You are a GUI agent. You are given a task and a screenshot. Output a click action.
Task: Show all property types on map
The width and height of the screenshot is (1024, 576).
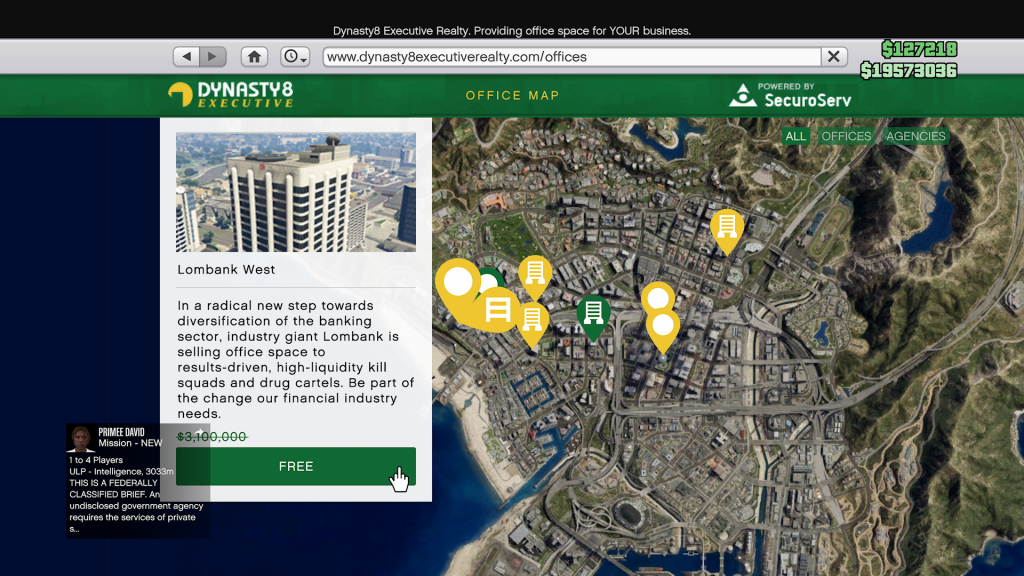[x=795, y=136]
